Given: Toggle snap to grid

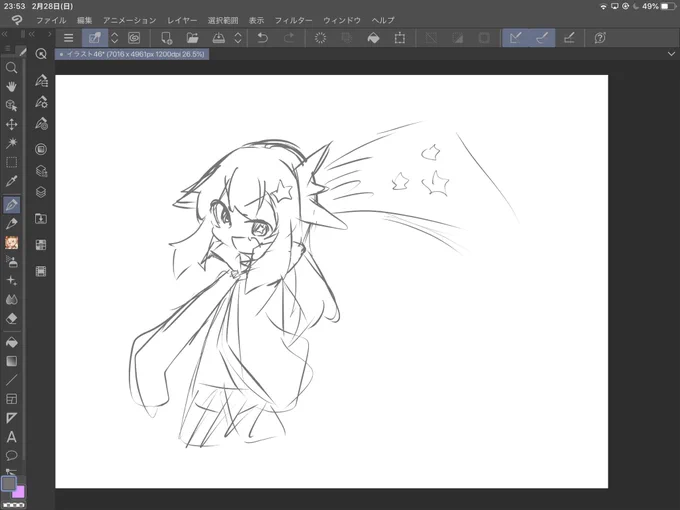Looking at the screenshot, I should (569, 38).
